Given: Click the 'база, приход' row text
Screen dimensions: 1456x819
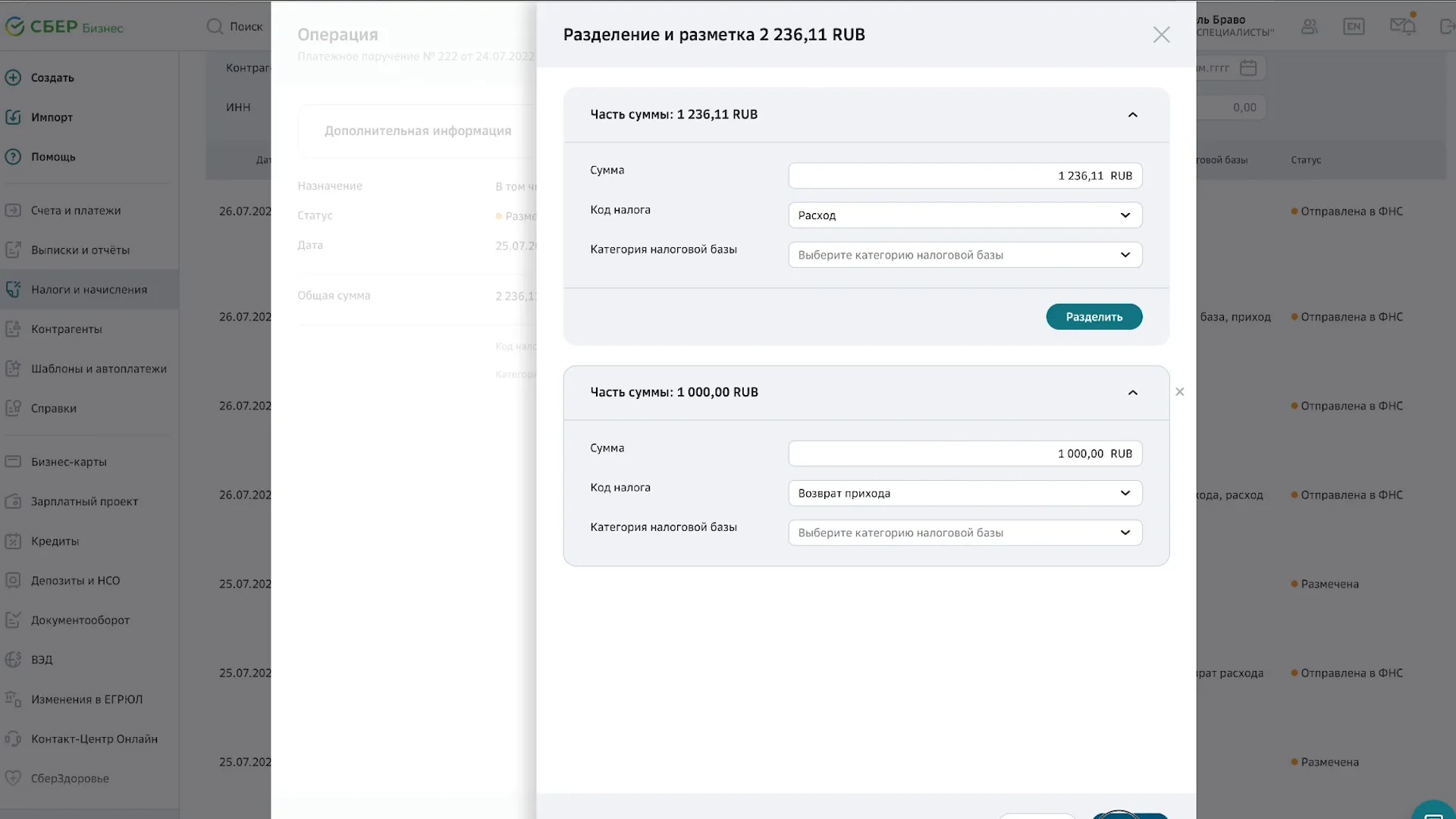Looking at the screenshot, I should tap(1235, 317).
